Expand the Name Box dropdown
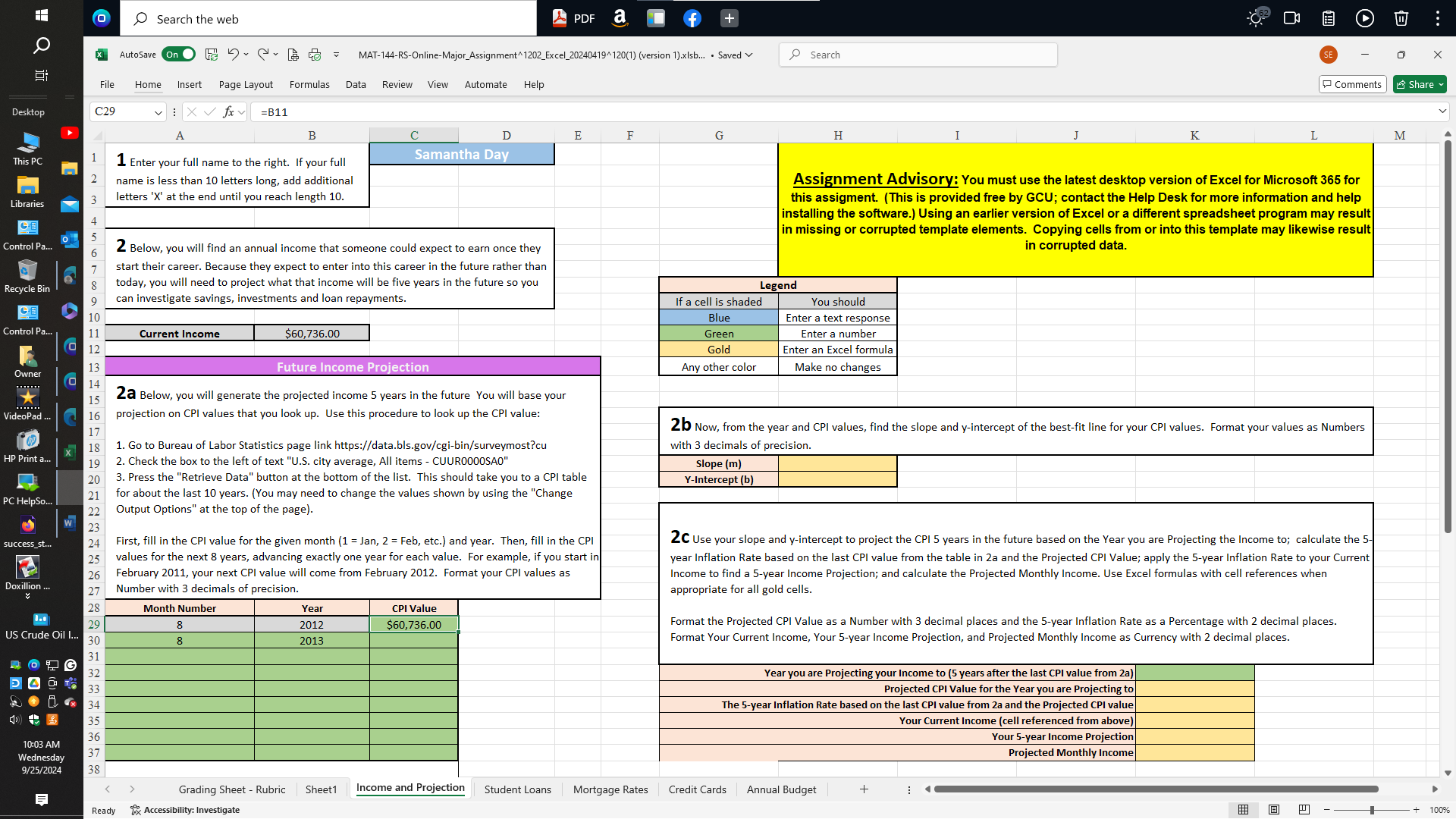This screenshot has height=819, width=1456. (x=158, y=112)
